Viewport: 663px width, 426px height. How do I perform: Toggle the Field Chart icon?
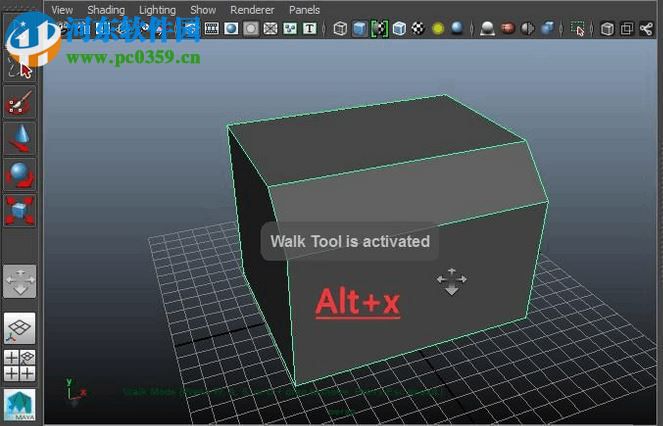(x=270, y=28)
